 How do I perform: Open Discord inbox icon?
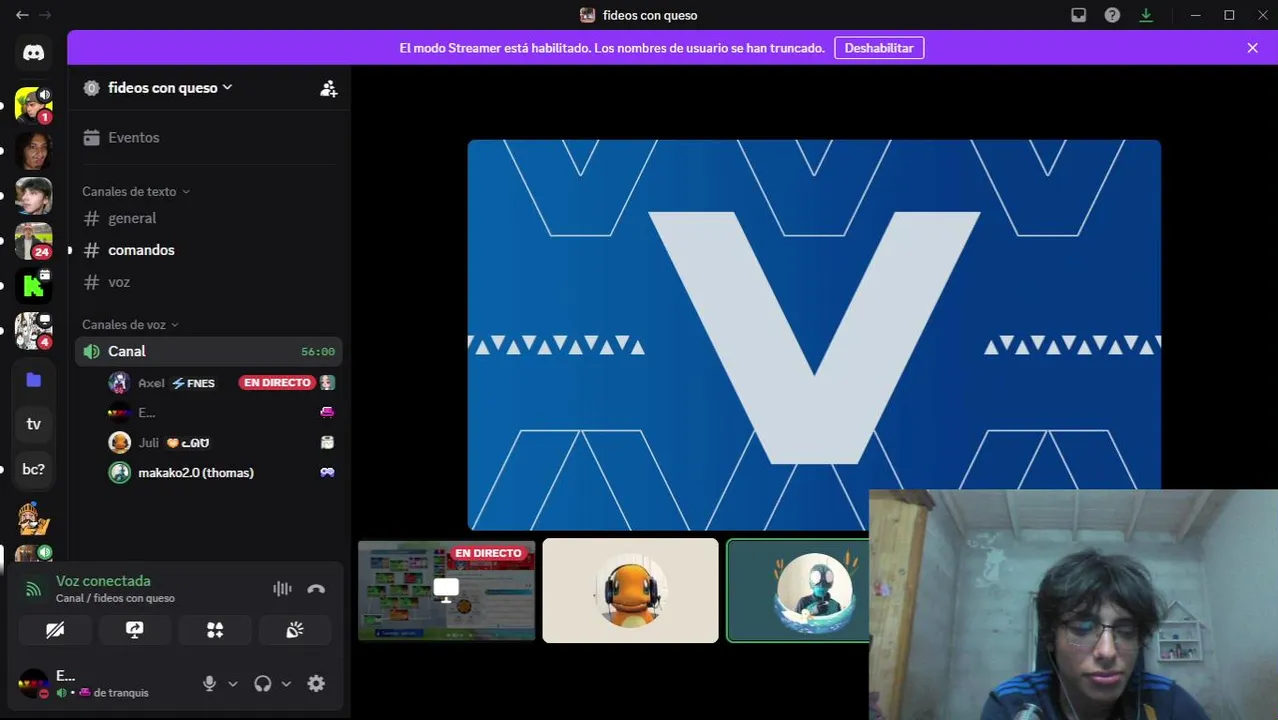click(x=1078, y=15)
